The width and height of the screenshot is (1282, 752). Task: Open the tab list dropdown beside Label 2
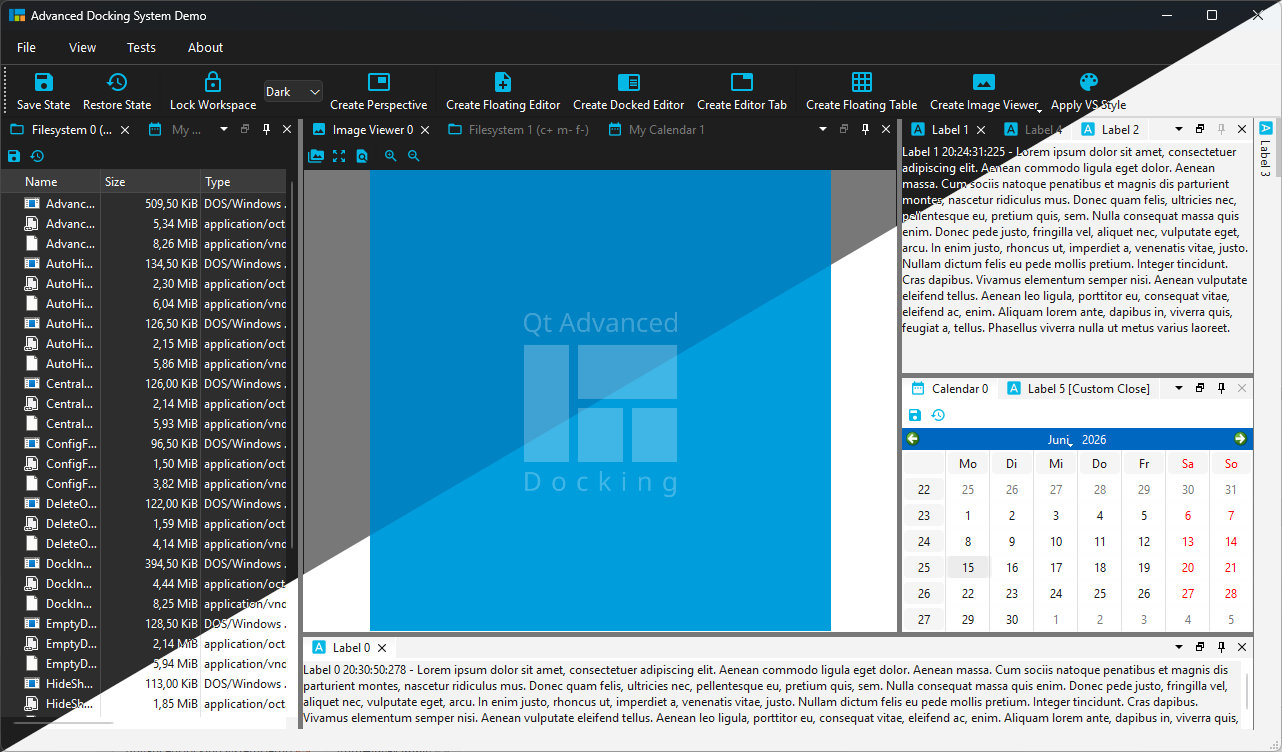[1179, 129]
